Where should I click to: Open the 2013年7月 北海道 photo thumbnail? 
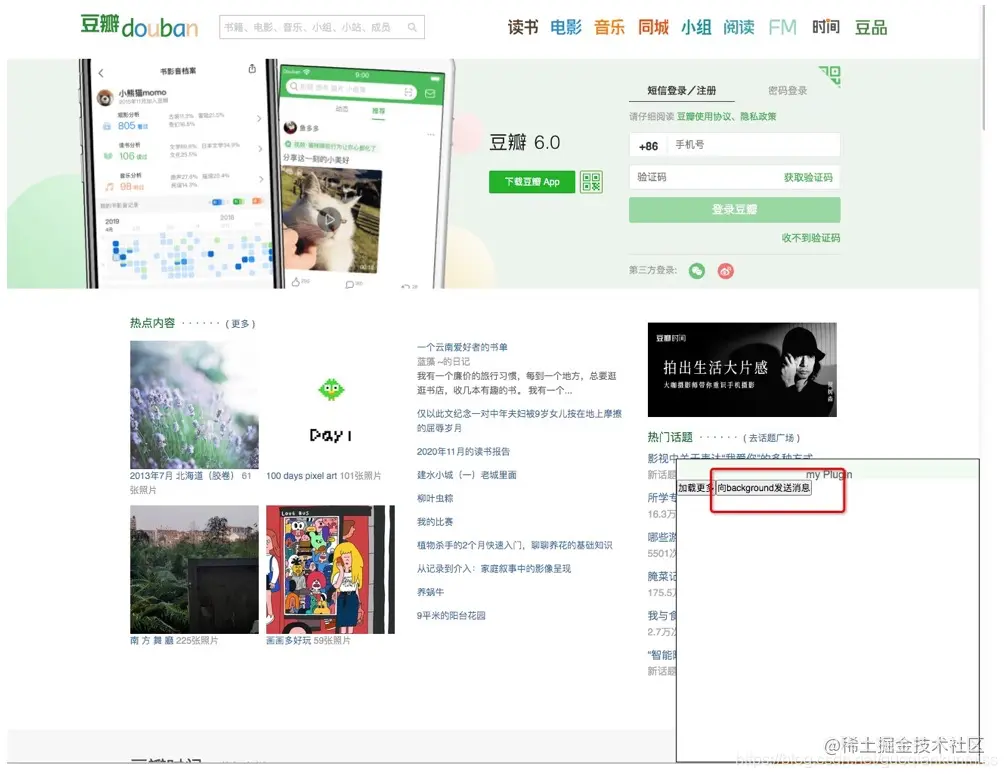coord(194,404)
